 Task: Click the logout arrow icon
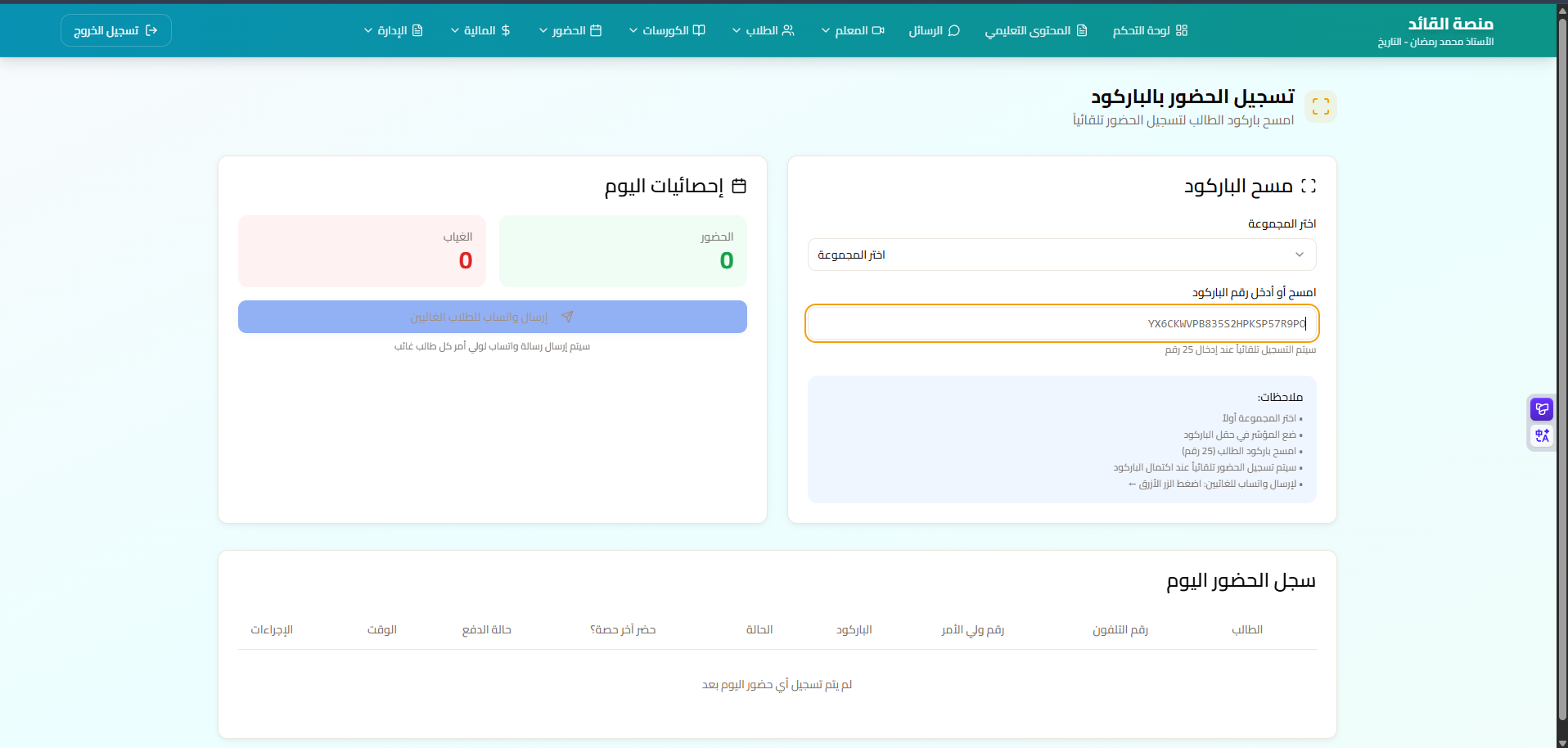point(151,30)
